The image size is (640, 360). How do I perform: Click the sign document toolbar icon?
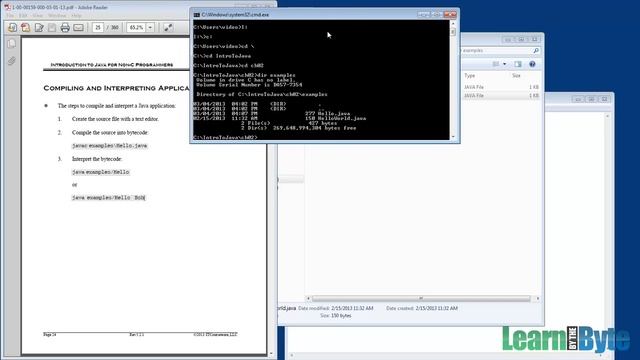point(39,27)
